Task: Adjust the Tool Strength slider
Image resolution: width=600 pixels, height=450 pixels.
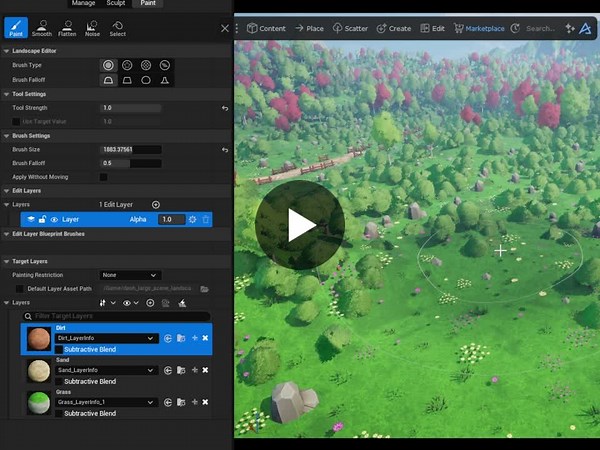Action: (x=130, y=108)
